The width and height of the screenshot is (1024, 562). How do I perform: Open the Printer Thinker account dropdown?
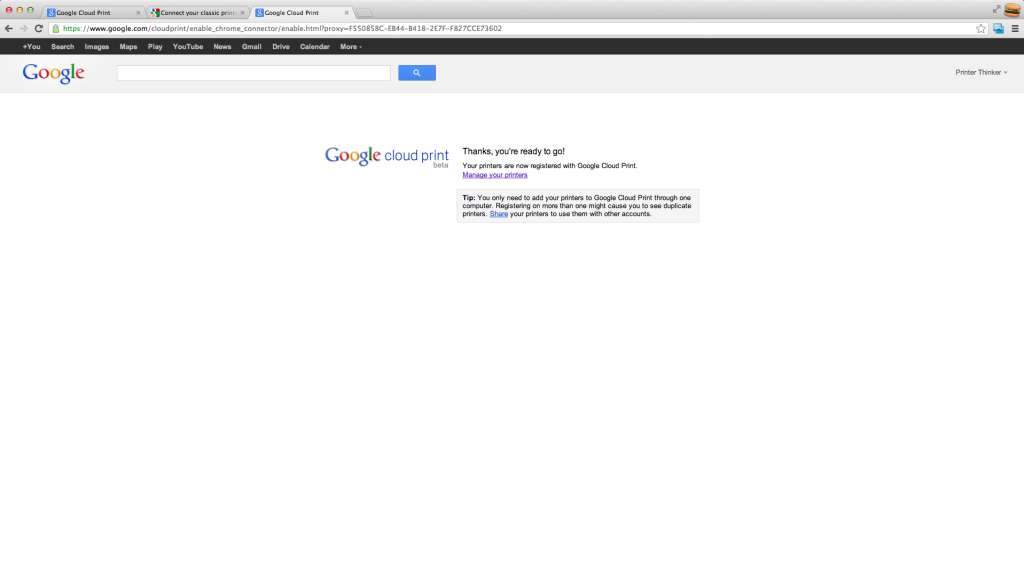pos(981,72)
